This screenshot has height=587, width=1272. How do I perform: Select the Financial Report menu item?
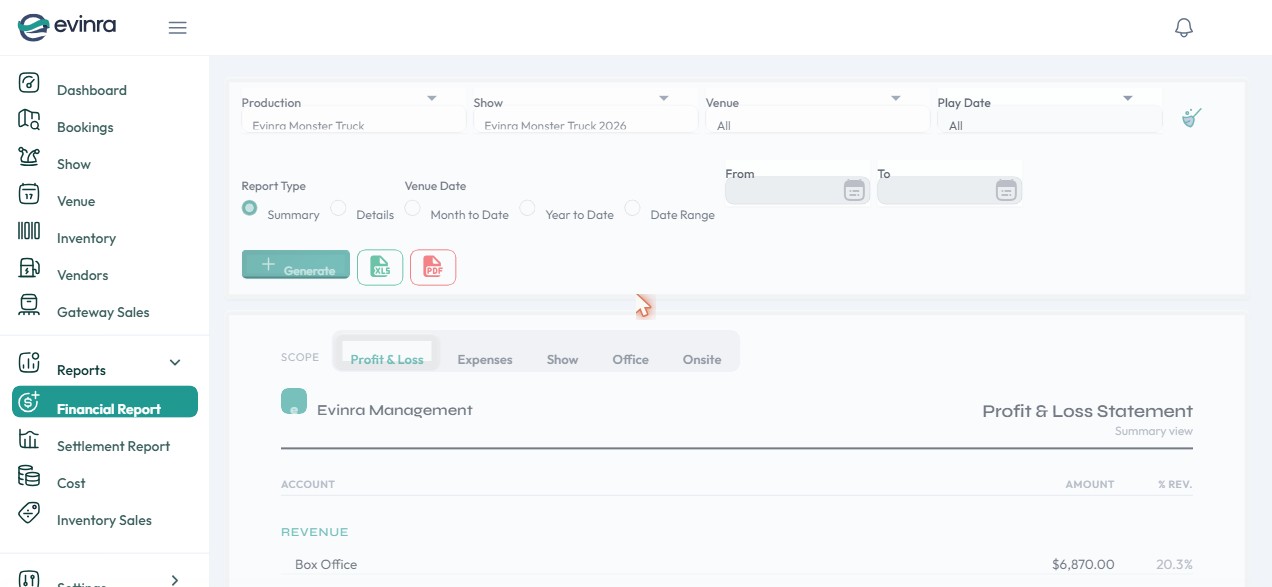point(105,402)
